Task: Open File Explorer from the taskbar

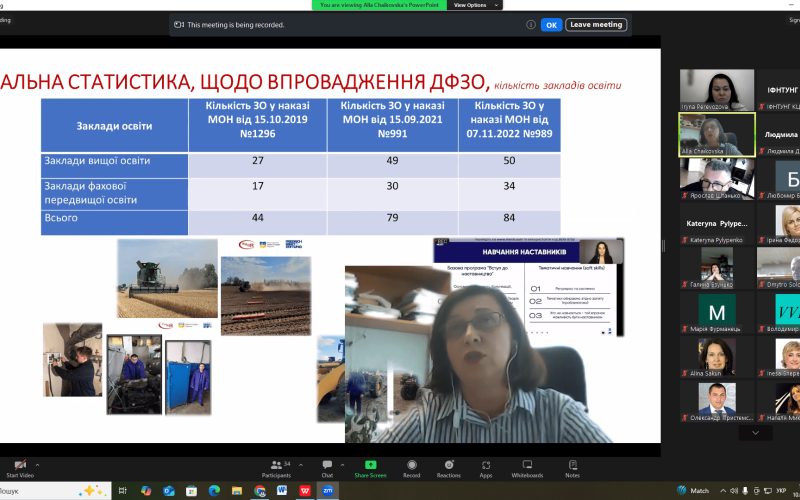Action: point(237,491)
